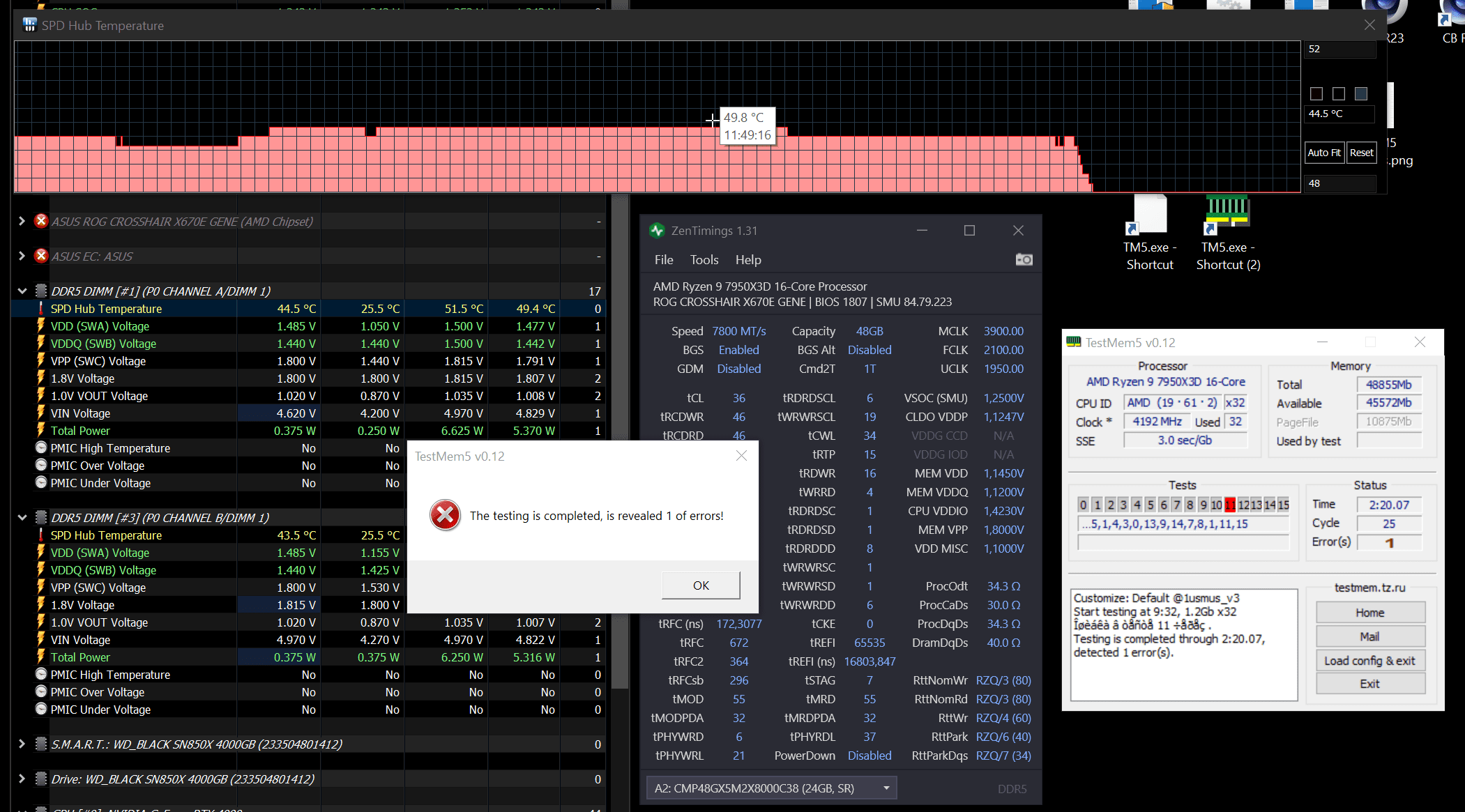This screenshot has height=812, width=1465.
Task: Click the sensor list vertical scrollbar
Action: point(620,442)
